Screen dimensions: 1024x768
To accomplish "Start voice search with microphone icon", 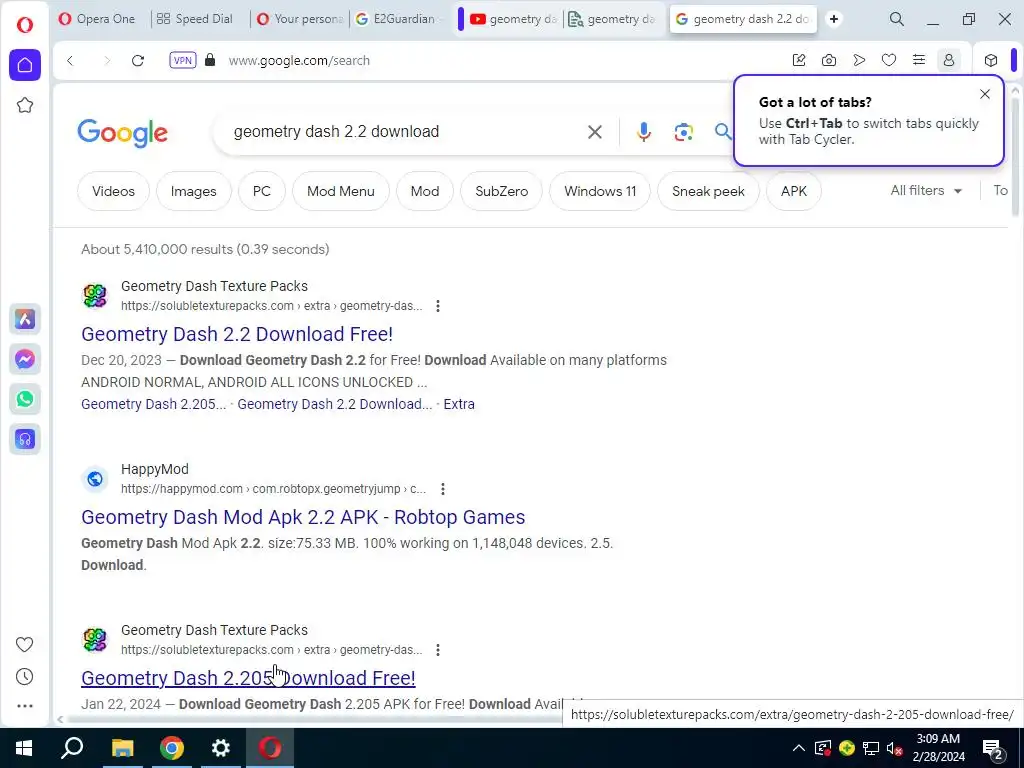I will coord(644,132).
